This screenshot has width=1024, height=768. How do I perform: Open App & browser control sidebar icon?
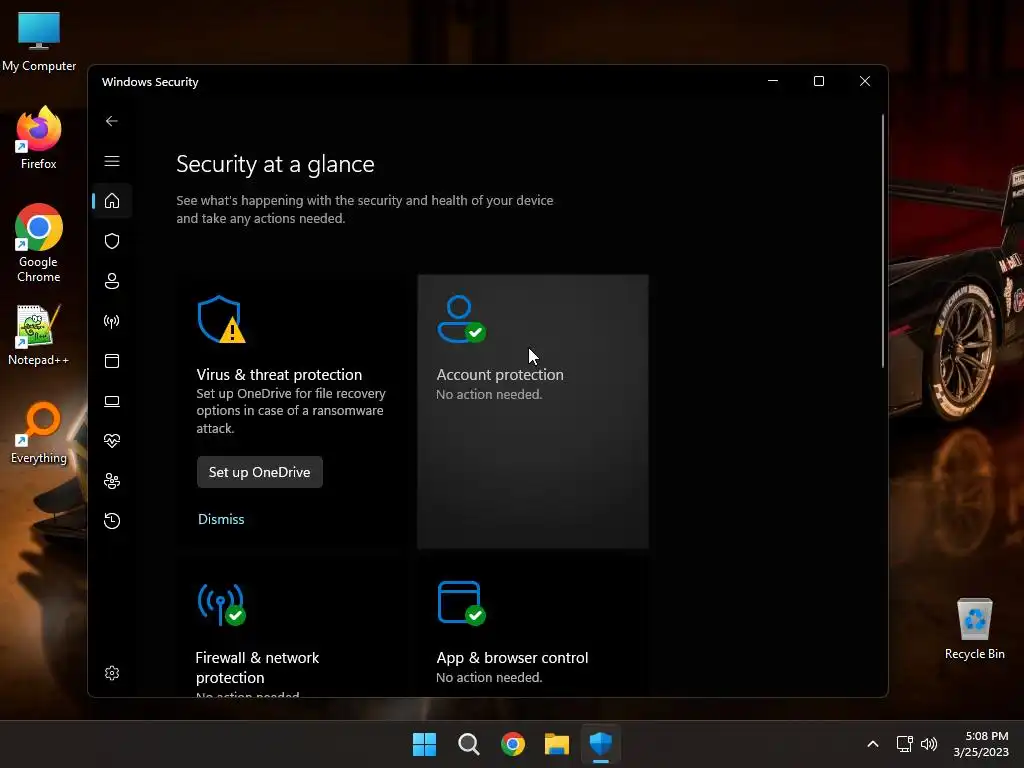[112, 361]
